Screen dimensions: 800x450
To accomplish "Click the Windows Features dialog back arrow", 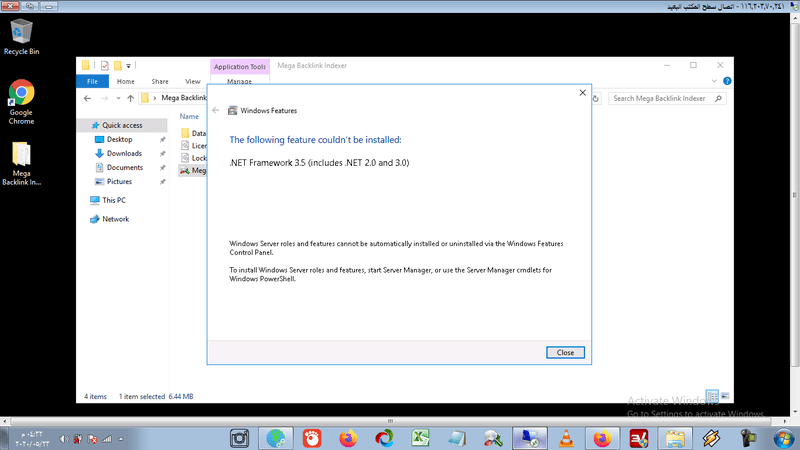I will [x=216, y=110].
